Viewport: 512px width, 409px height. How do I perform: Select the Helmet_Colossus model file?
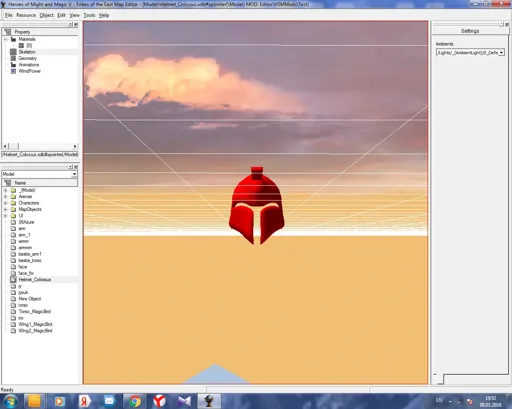(x=35, y=280)
